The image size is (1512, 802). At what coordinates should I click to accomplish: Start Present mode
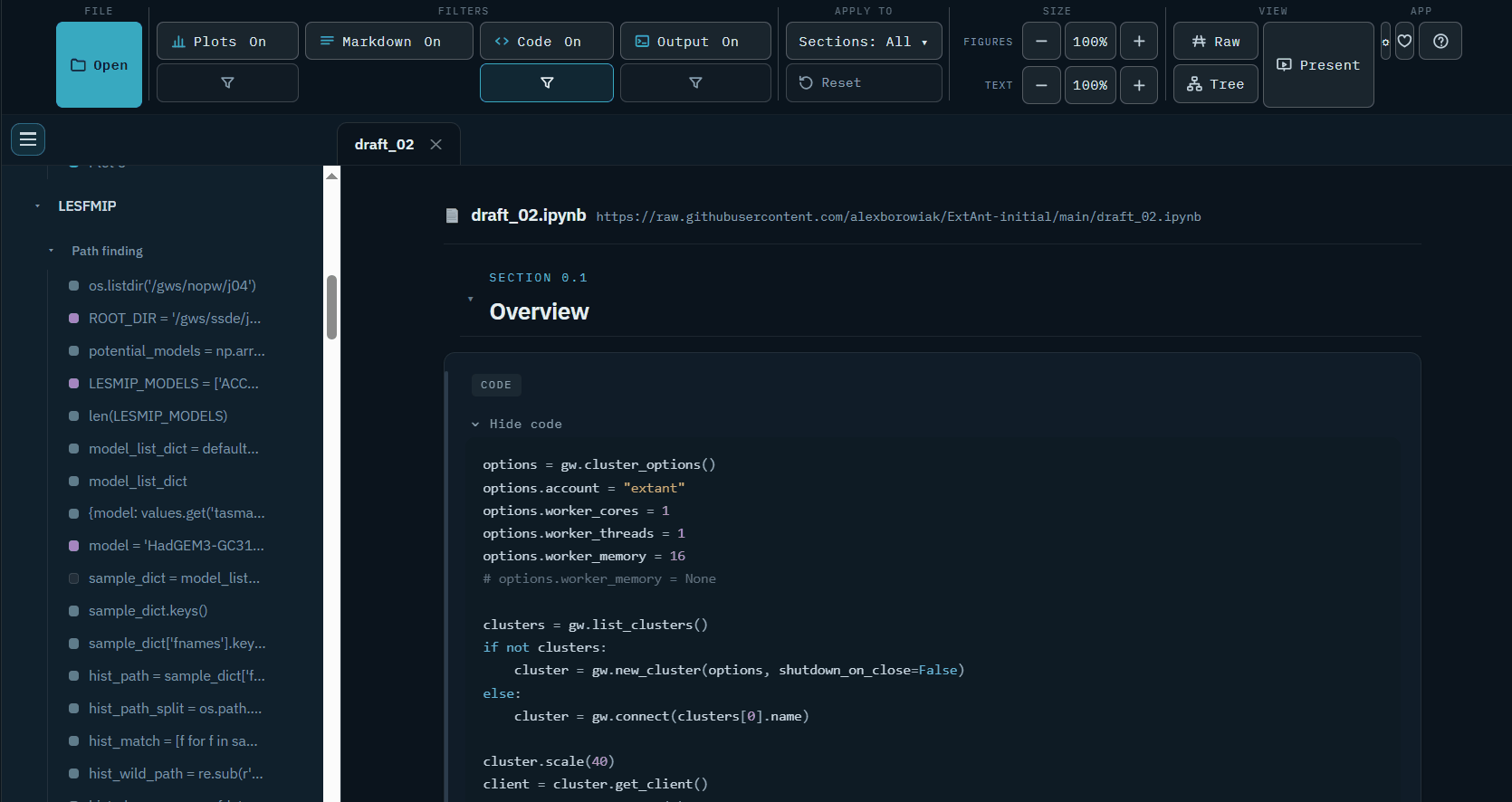point(1318,65)
